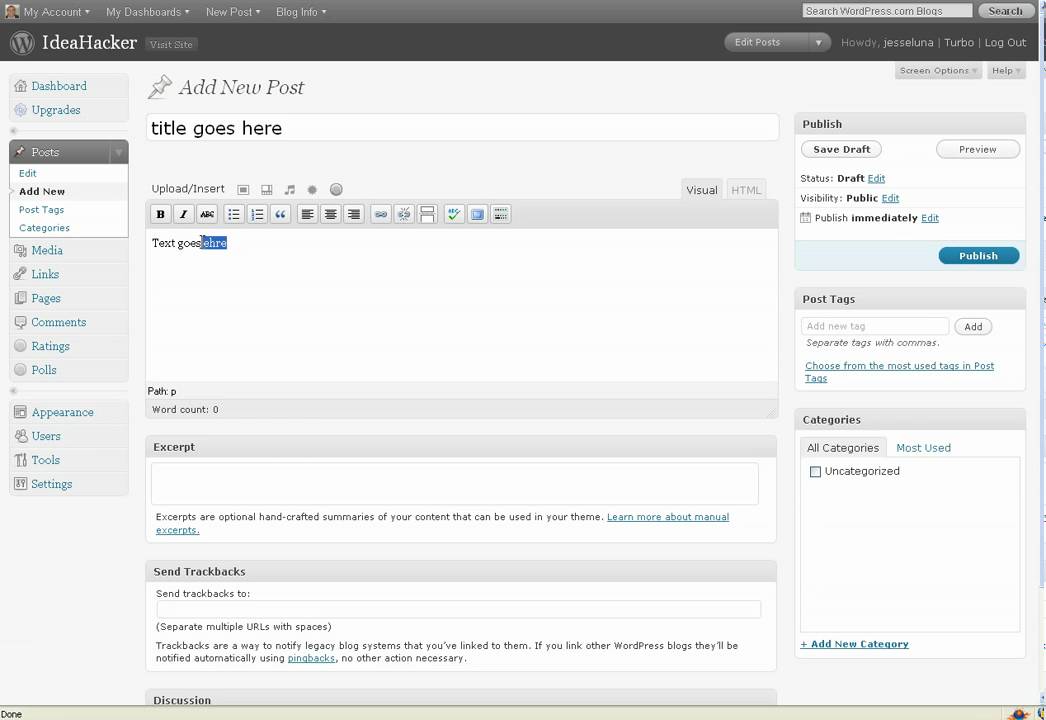This screenshot has width=1046, height=720.
Task: Apply strikethrough ABC button
Action: coord(207,214)
